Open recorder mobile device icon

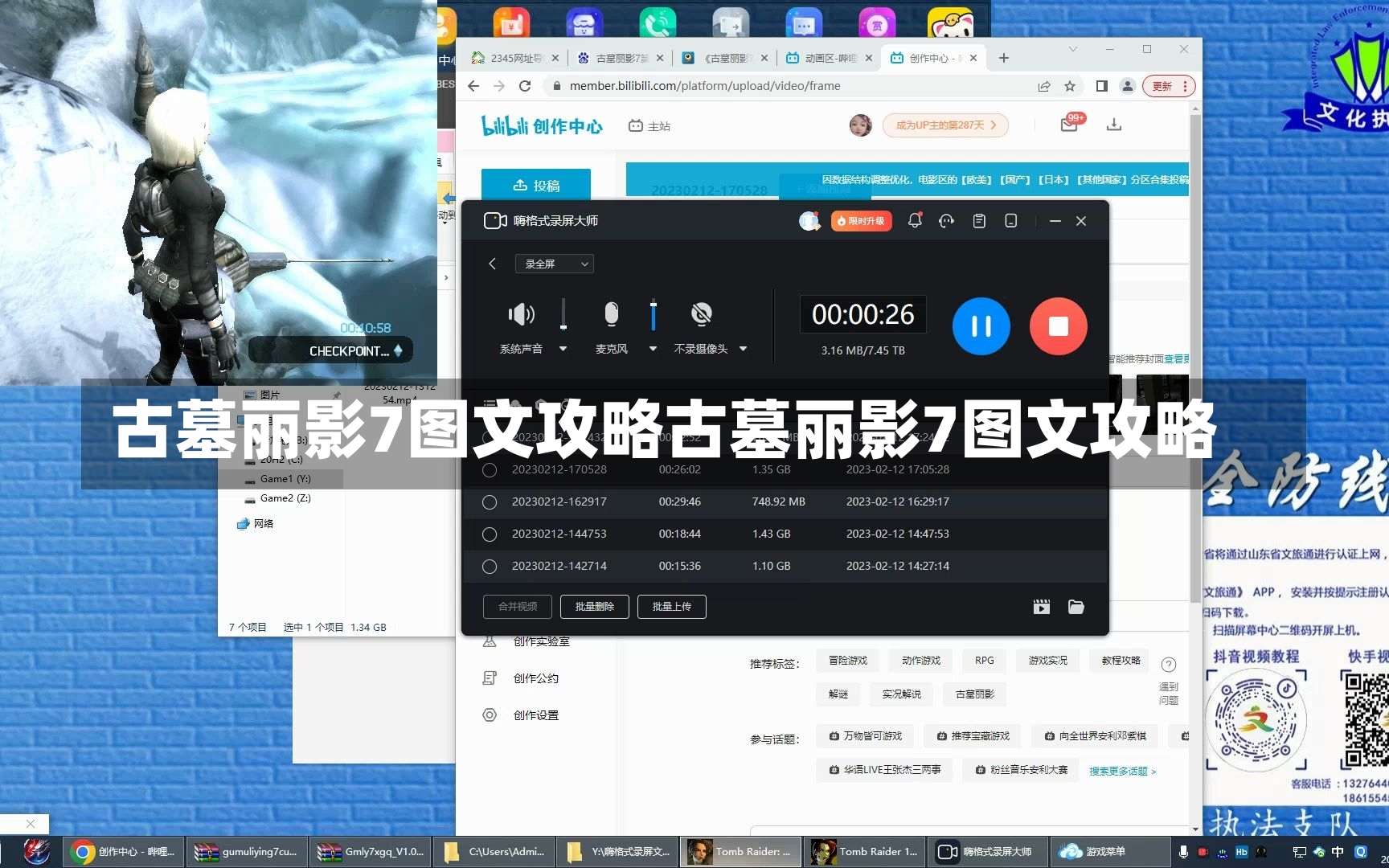point(1011,220)
